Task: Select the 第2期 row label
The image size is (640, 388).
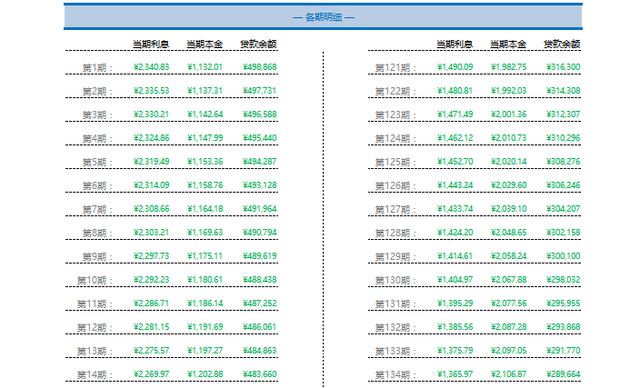Action: coord(98,91)
